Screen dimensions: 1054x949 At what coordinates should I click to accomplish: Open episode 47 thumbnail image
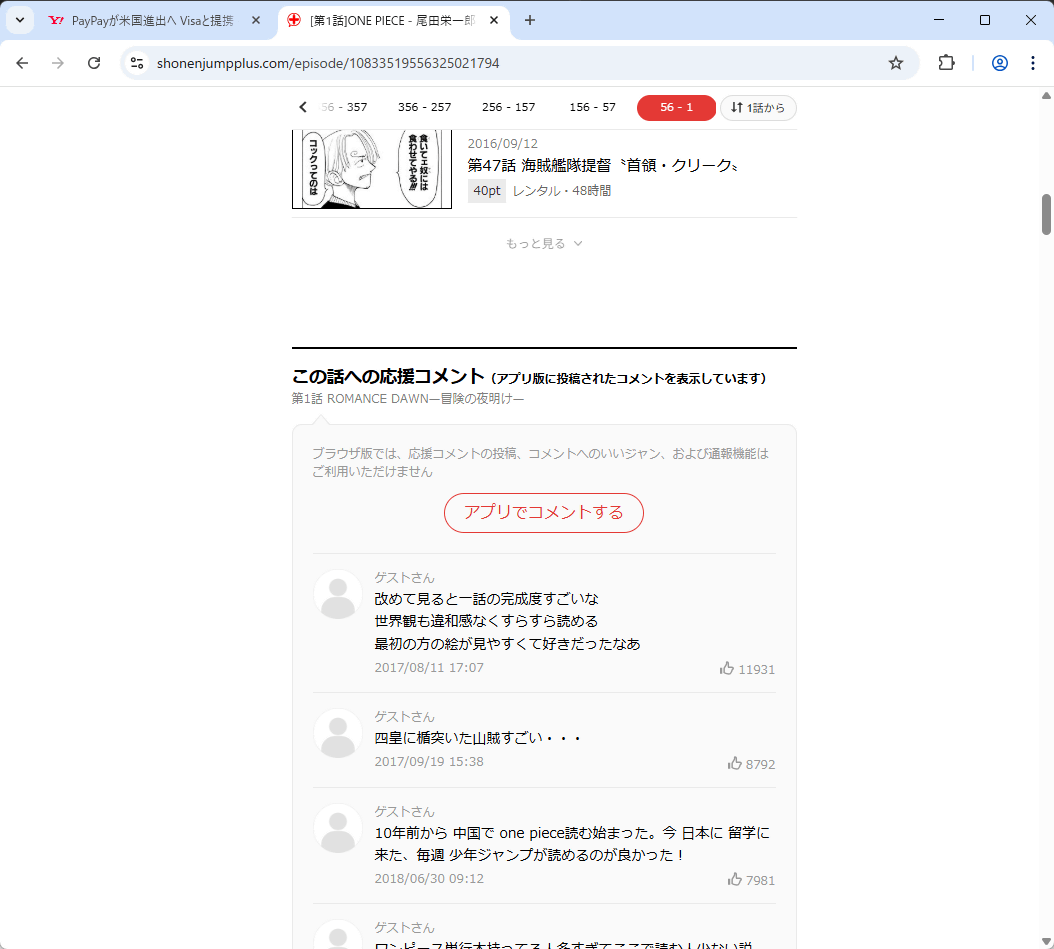(x=372, y=169)
